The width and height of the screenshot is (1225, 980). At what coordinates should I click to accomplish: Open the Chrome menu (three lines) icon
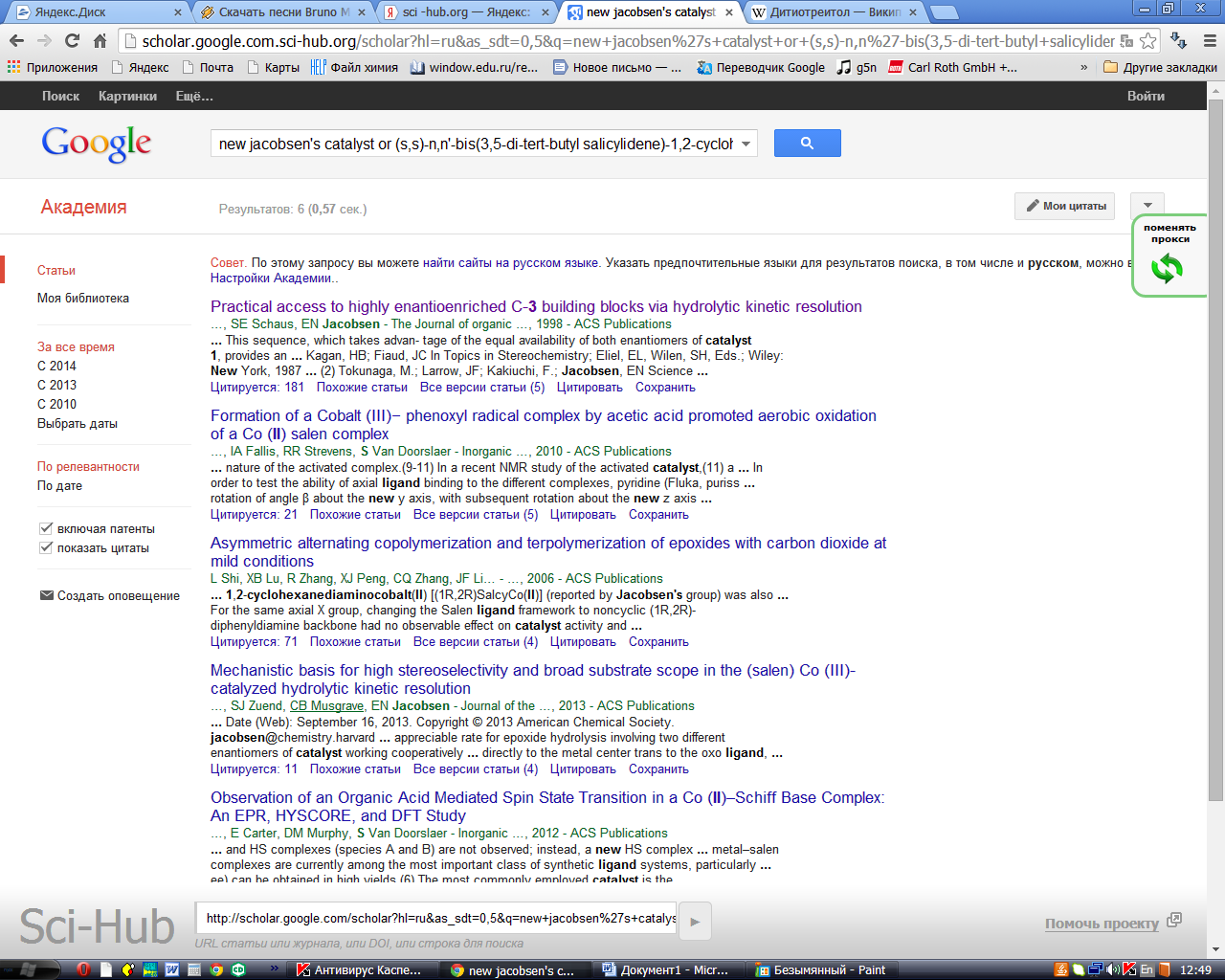tap(1209, 41)
